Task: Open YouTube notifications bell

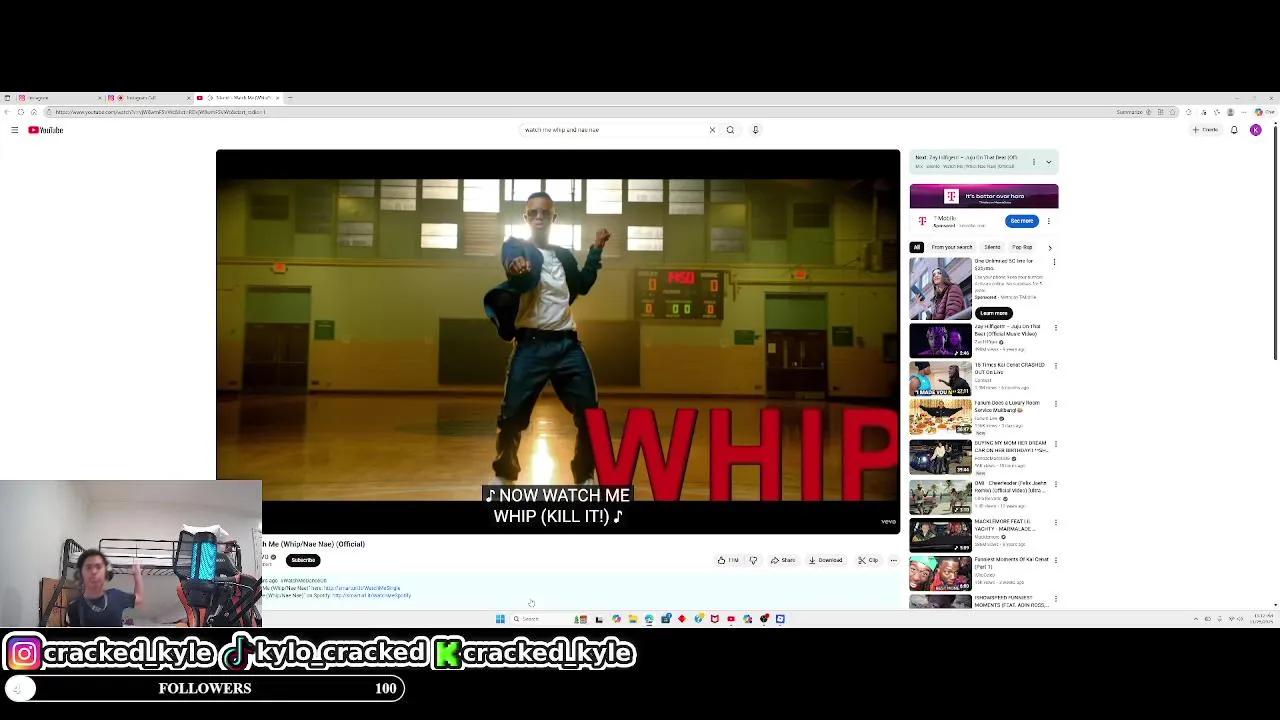Action: (x=1234, y=130)
